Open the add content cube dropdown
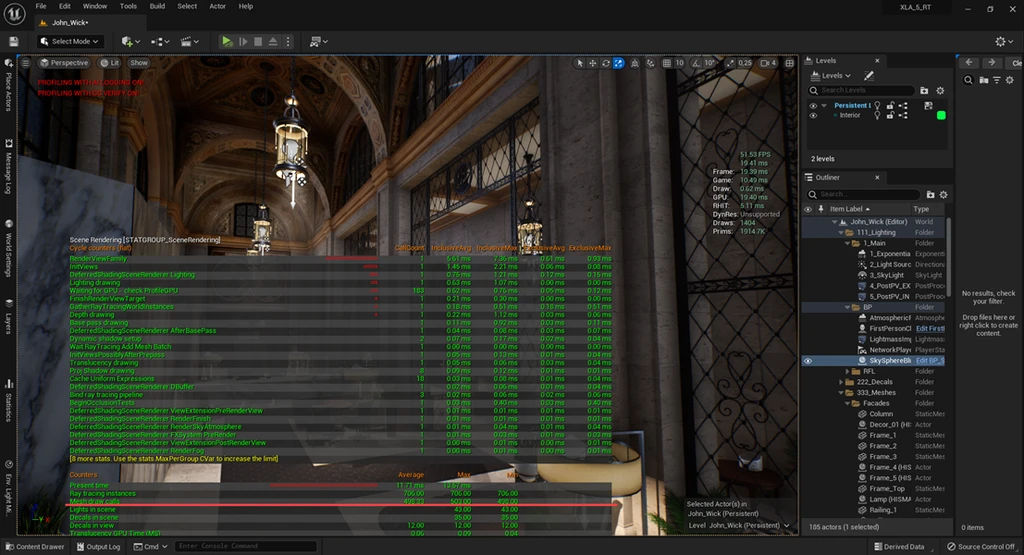Viewport: 1024px width, 555px height. tap(131, 41)
